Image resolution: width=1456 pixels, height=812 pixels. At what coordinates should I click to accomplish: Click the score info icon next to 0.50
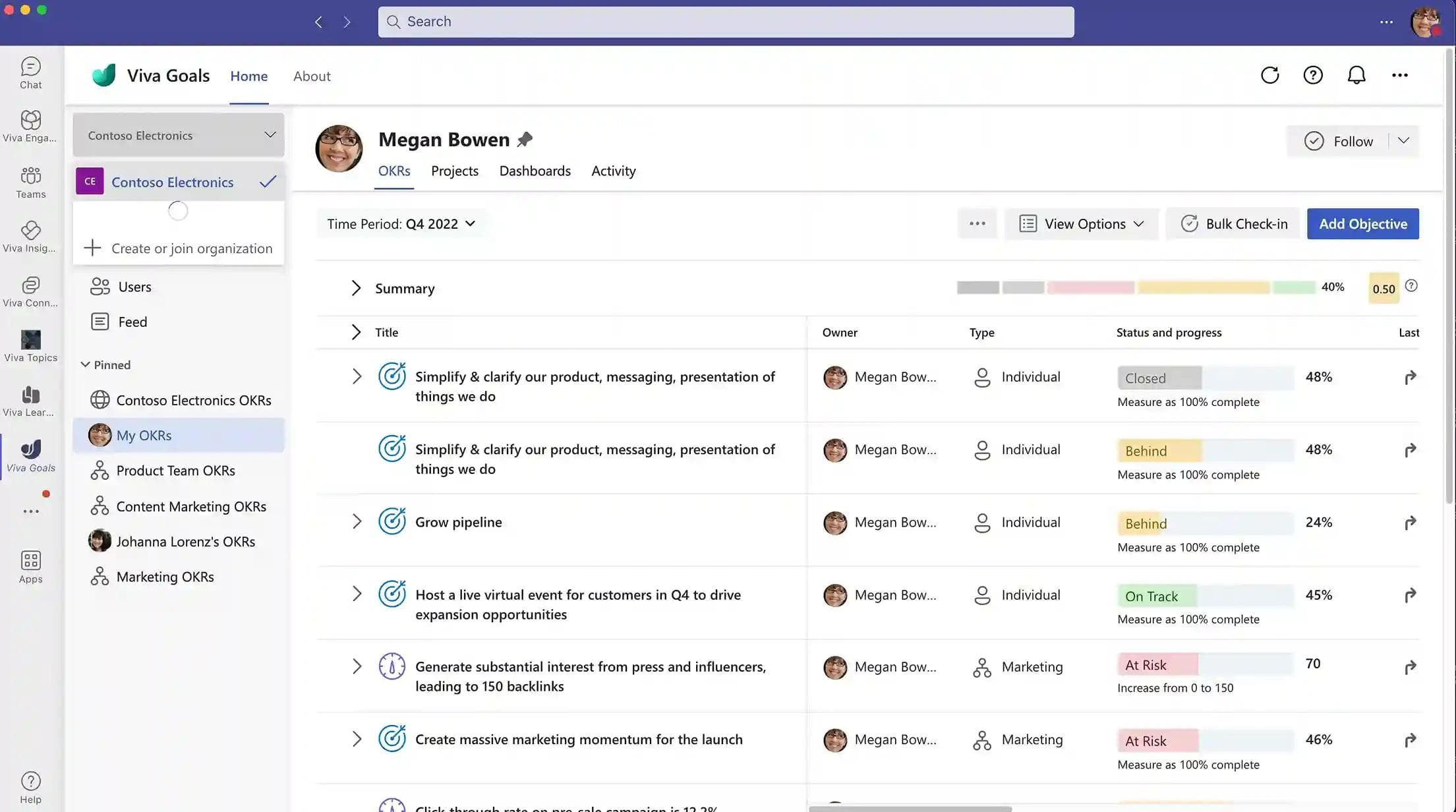point(1411,286)
